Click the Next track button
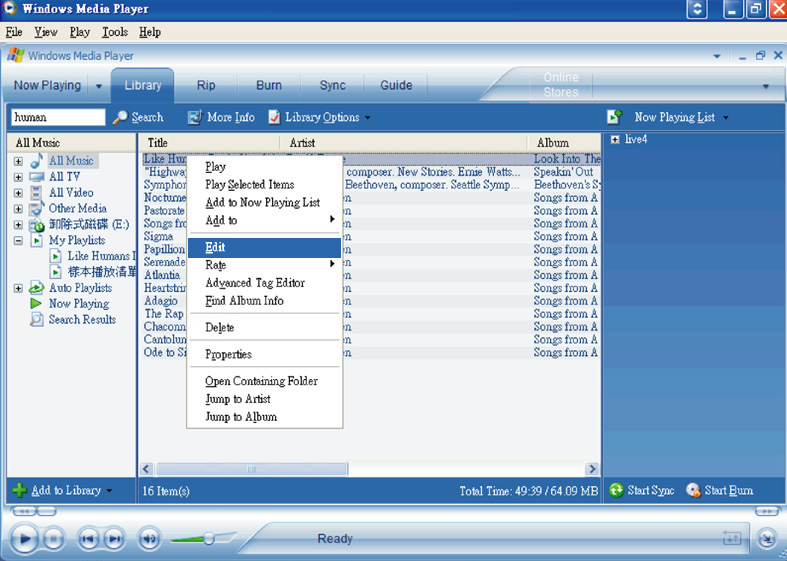 coord(114,539)
